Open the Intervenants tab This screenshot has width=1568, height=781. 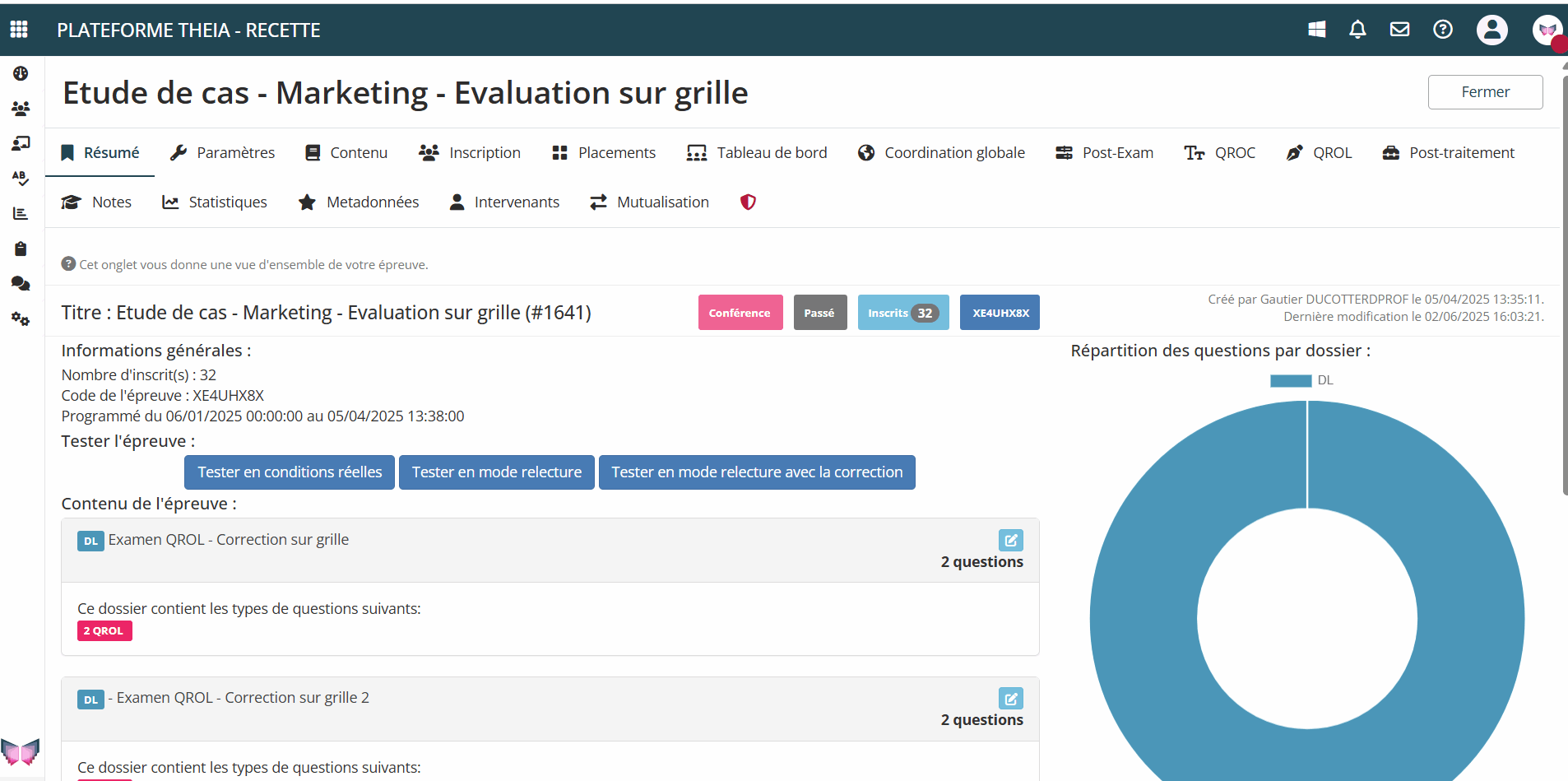click(504, 202)
